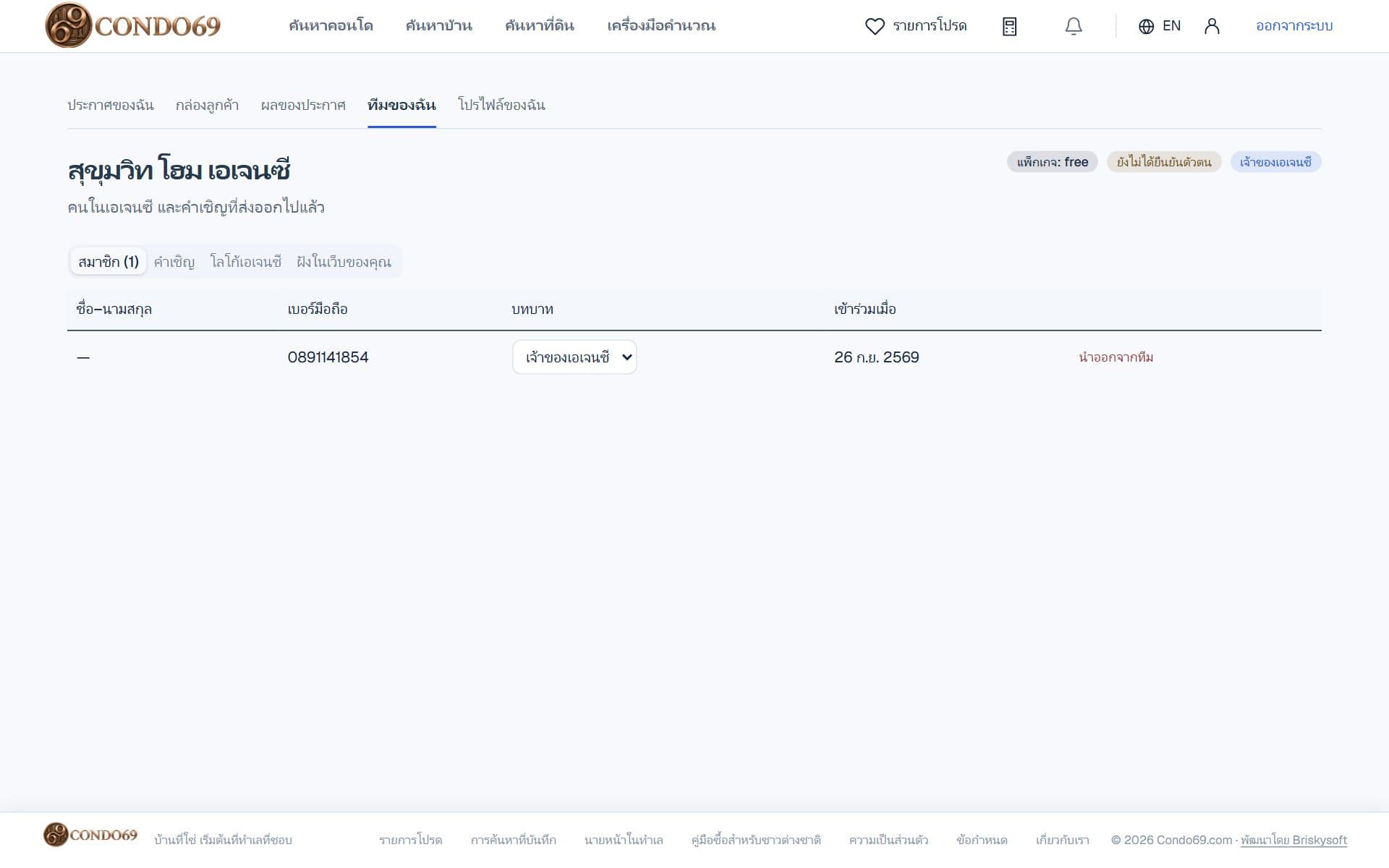This screenshot has height=868, width=1389.
Task: Open footer link รายการโปรด
Action: pyautogui.click(x=410, y=841)
